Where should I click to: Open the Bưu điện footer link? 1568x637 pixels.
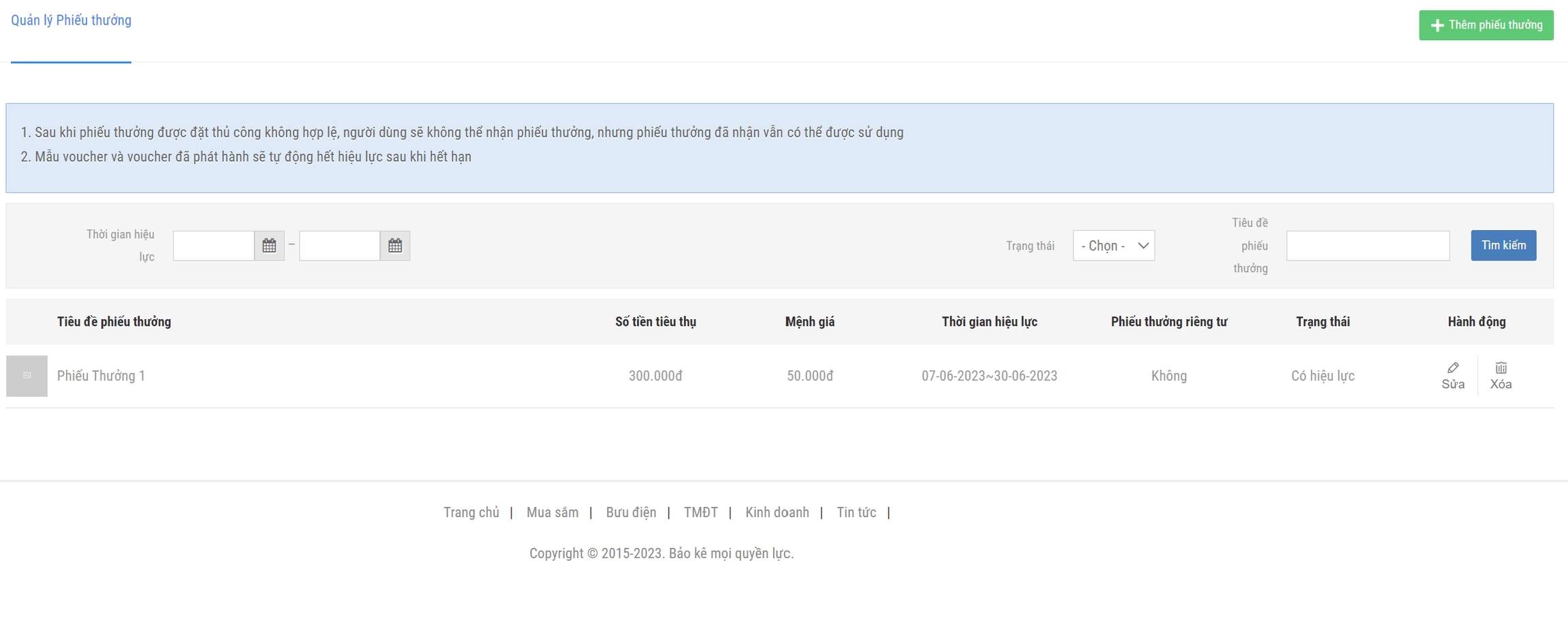coord(631,512)
